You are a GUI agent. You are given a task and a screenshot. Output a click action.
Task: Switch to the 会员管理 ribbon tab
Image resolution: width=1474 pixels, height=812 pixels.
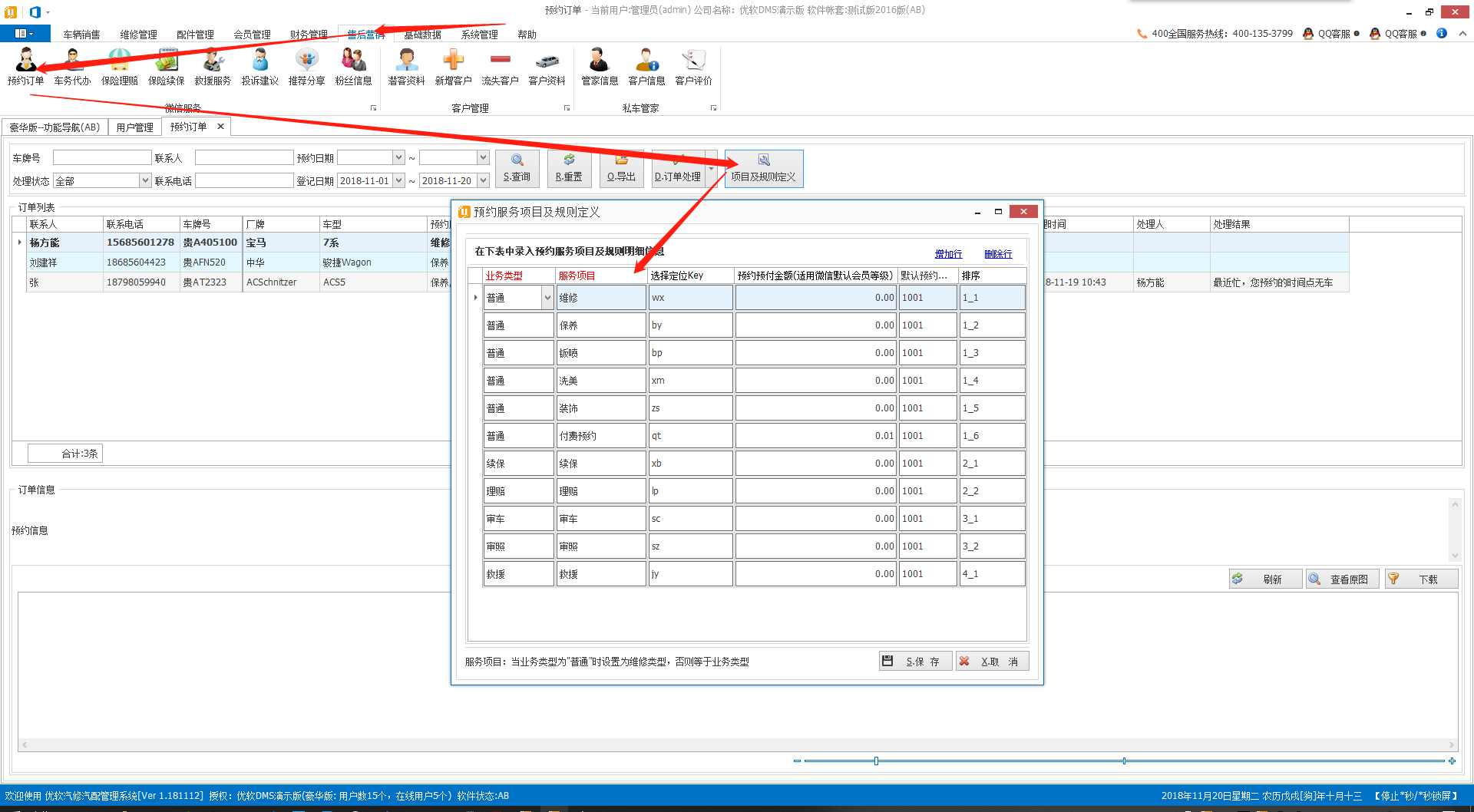click(252, 35)
